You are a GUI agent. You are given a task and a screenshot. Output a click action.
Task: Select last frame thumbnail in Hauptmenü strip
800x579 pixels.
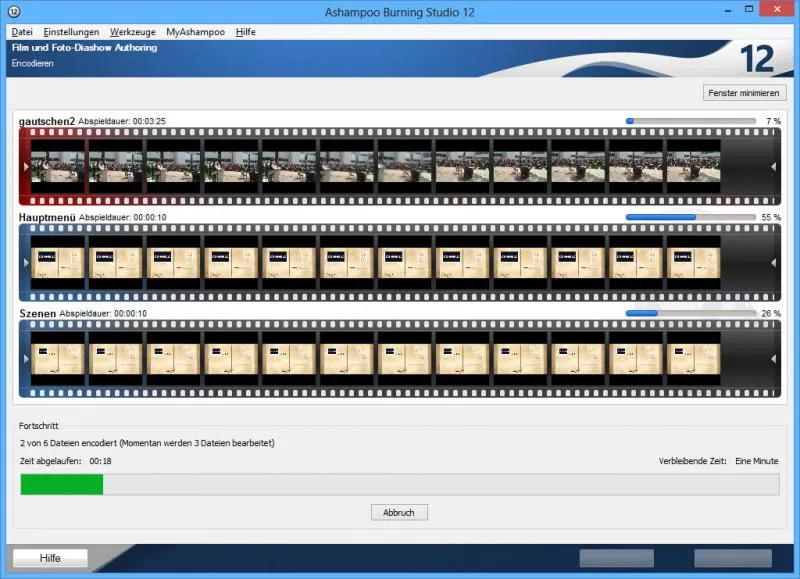pyautogui.click(x=693, y=263)
